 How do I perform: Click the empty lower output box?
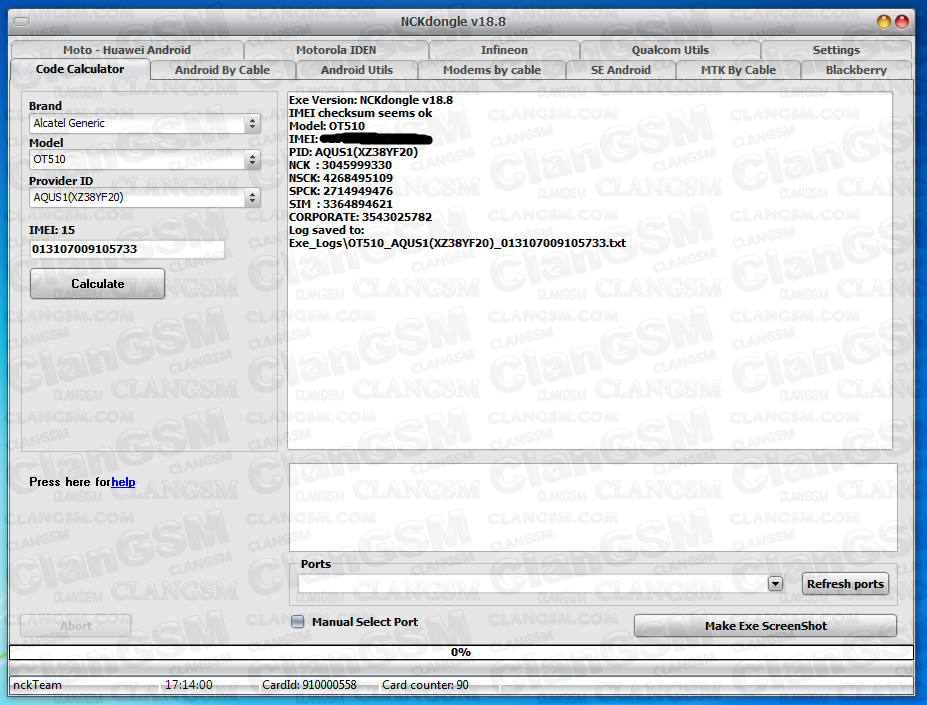tap(593, 507)
